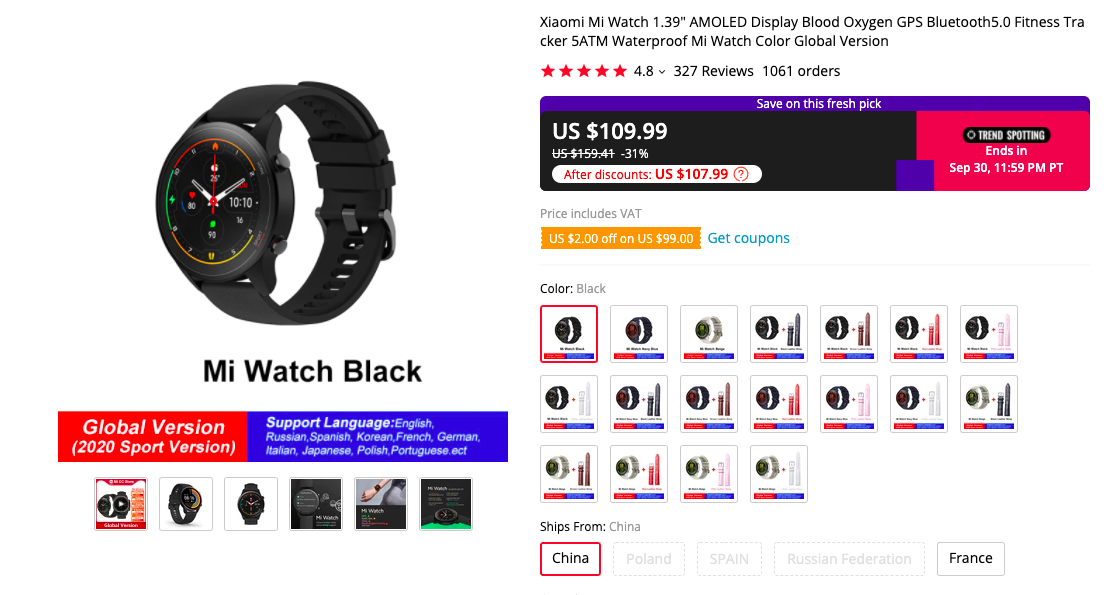Image resolution: width=1115 pixels, height=595 pixels.
Task: Click the Save on this fresh pick banner
Action: (x=818, y=103)
